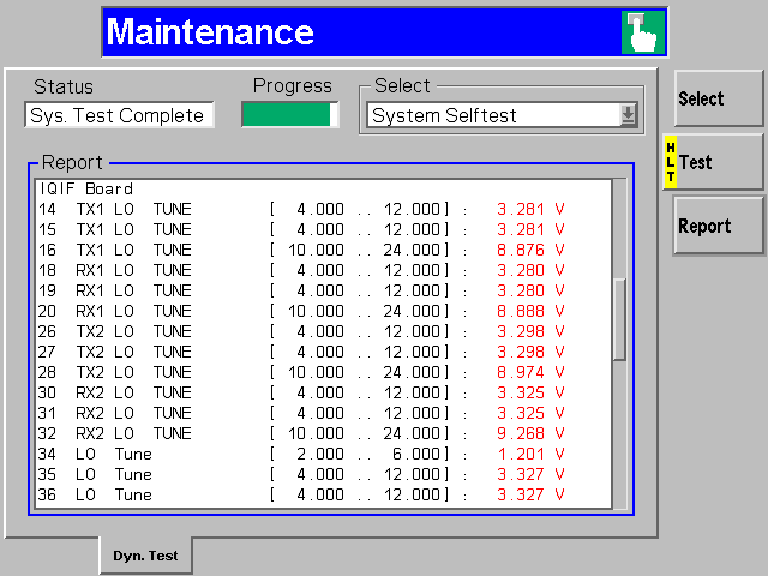Open the System Selftest dropdown arrow
Screen dimensions: 768x576
coord(628,115)
